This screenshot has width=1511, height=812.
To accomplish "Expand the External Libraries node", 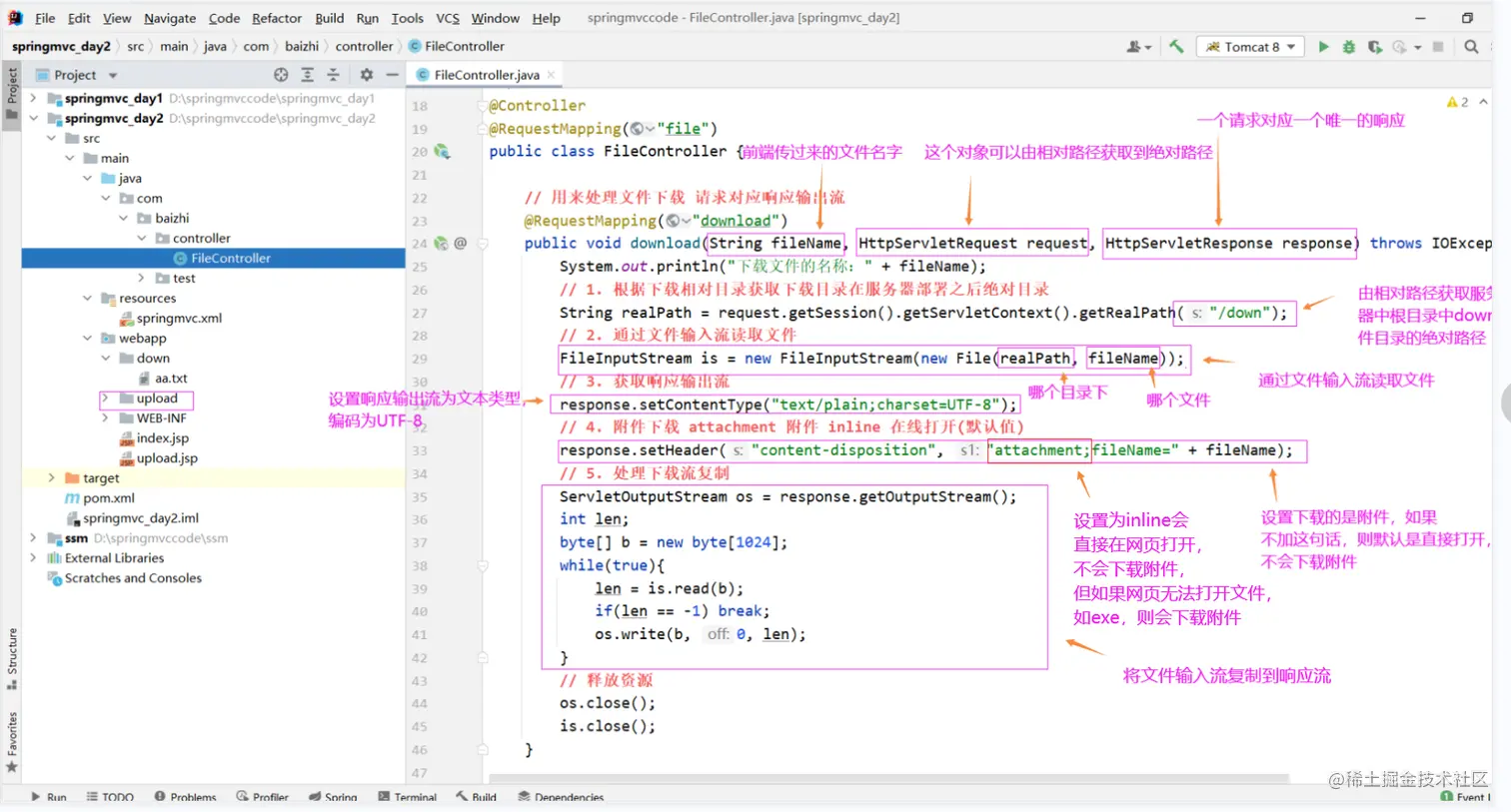I will click(34, 557).
